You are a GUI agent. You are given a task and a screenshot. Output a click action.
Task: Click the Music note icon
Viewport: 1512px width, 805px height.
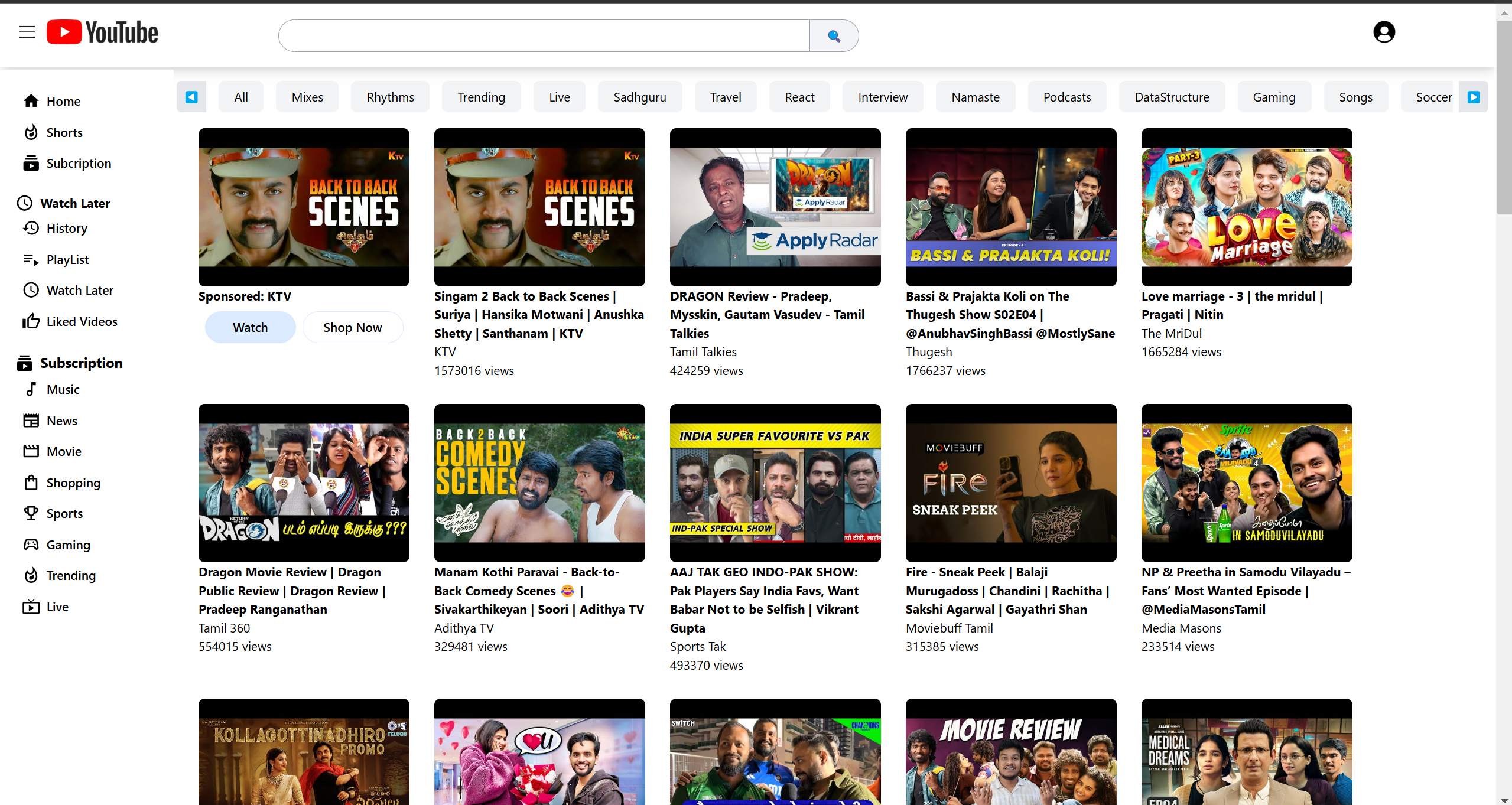31,389
